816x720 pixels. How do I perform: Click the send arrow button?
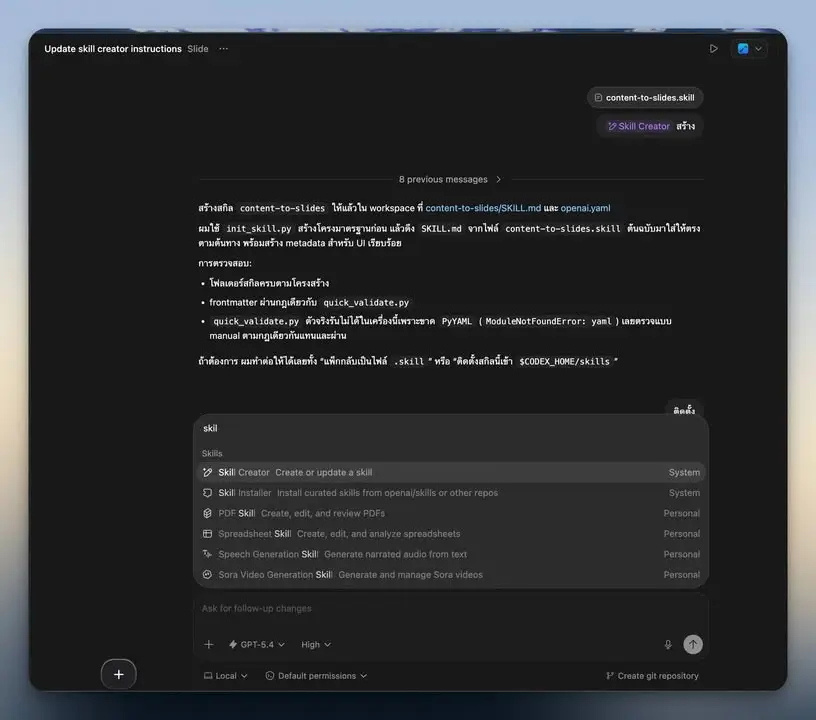coord(693,645)
